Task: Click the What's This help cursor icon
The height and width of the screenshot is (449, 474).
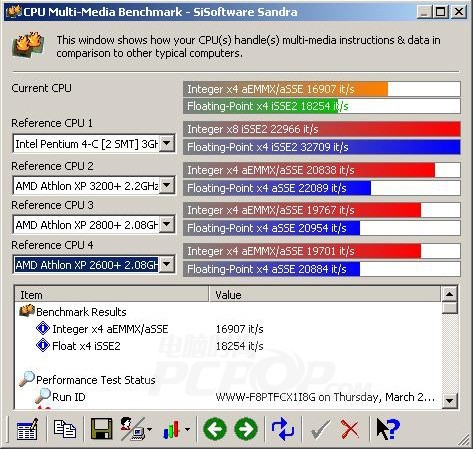Action: coord(388,429)
